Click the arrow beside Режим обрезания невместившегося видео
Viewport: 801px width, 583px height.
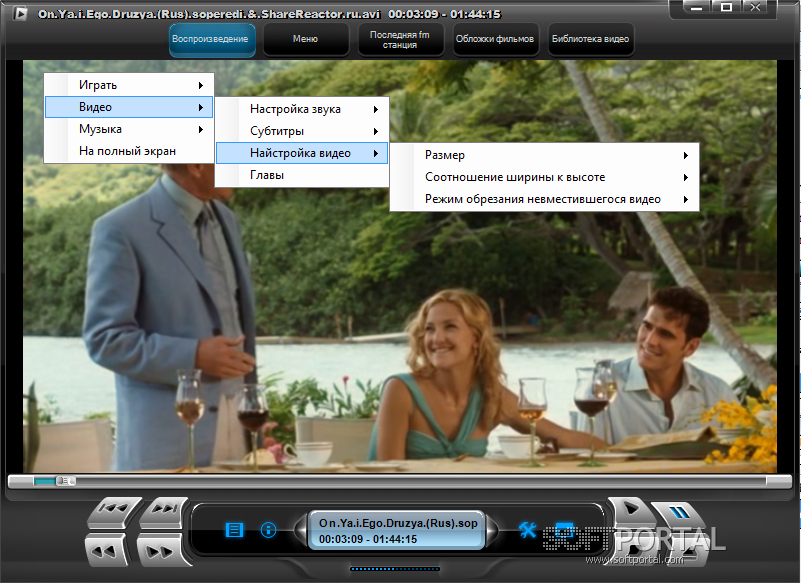(x=686, y=199)
